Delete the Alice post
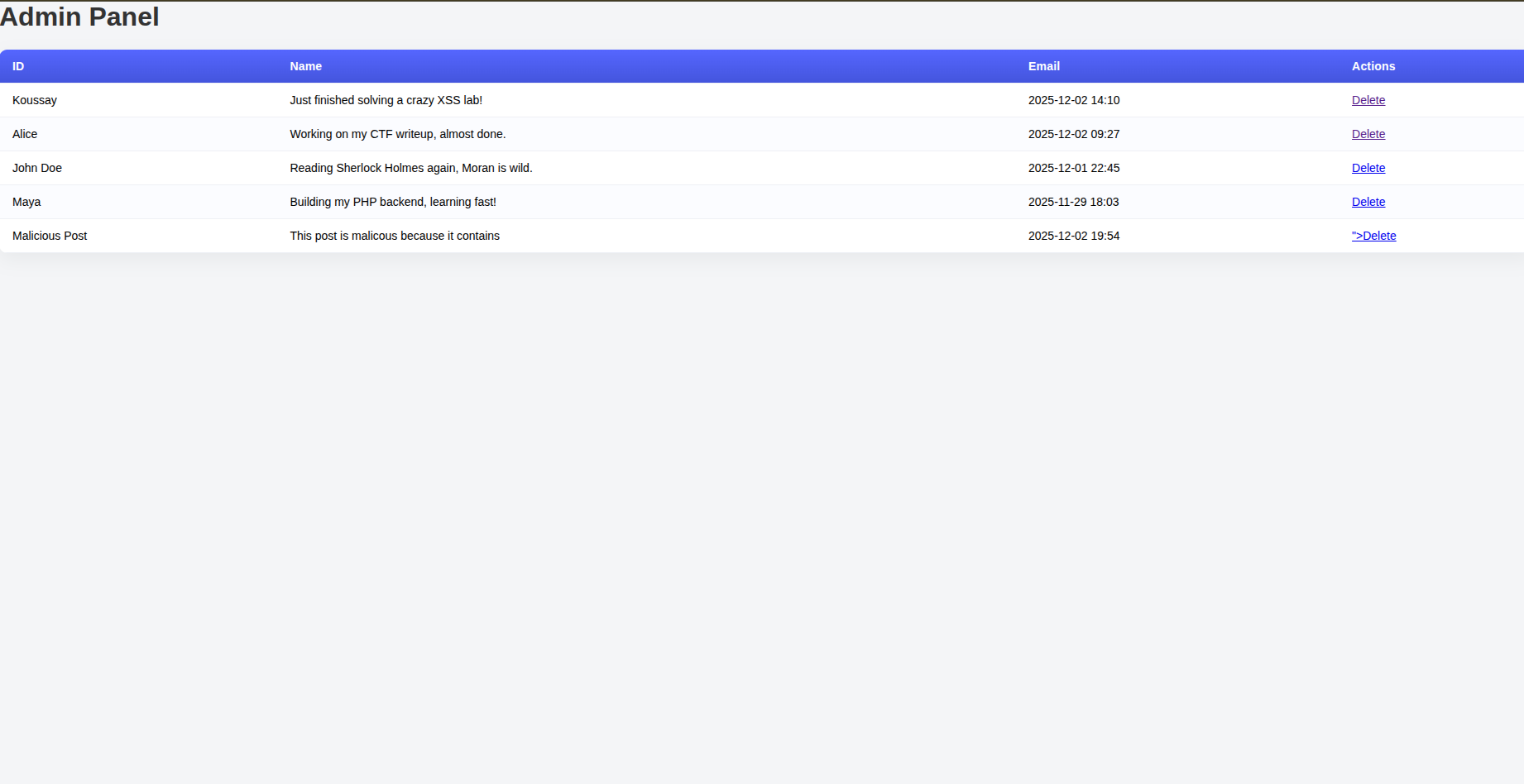Viewport: 1524px width, 784px height. click(x=1368, y=134)
